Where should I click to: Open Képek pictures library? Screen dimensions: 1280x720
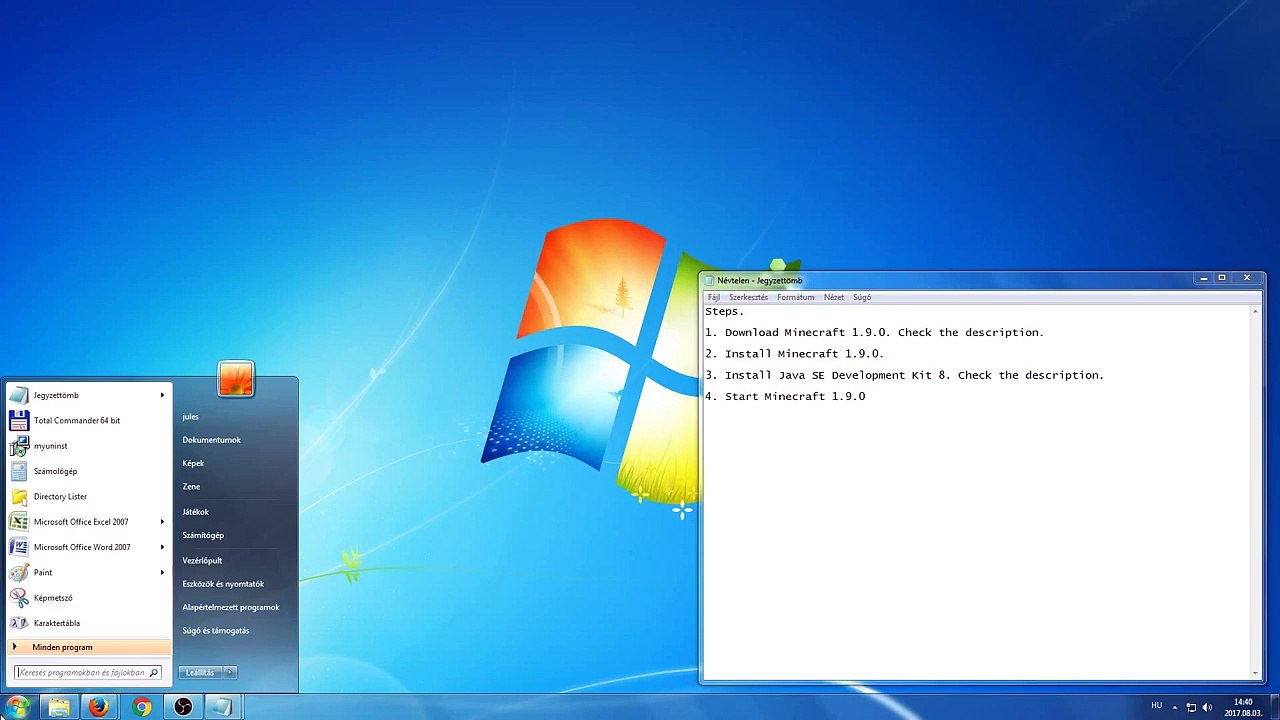[x=193, y=464]
